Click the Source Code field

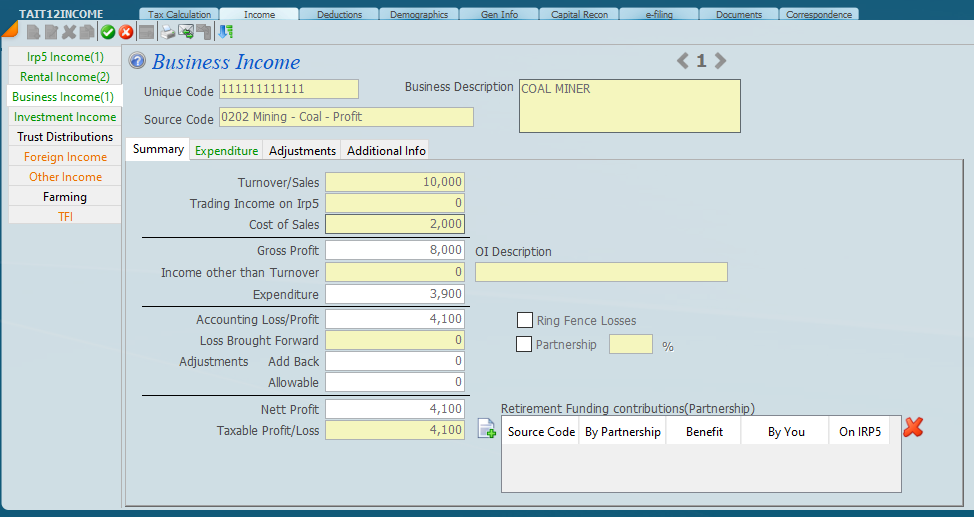point(346,117)
